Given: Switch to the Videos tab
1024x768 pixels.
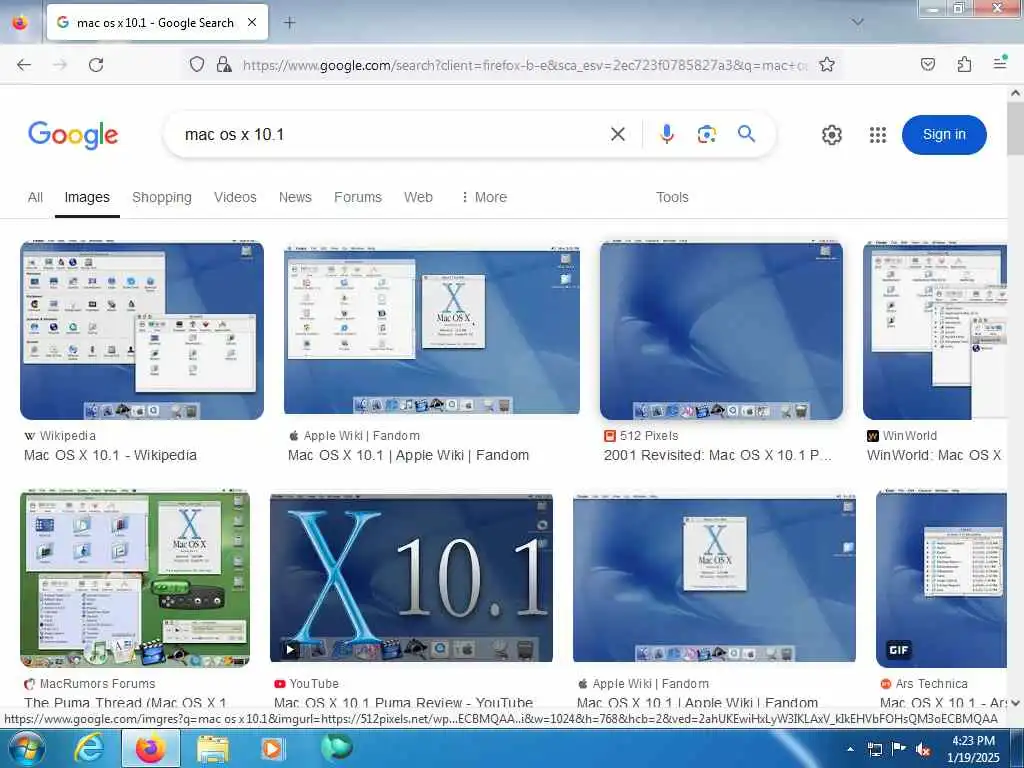Looking at the screenshot, I should (235, 197).
